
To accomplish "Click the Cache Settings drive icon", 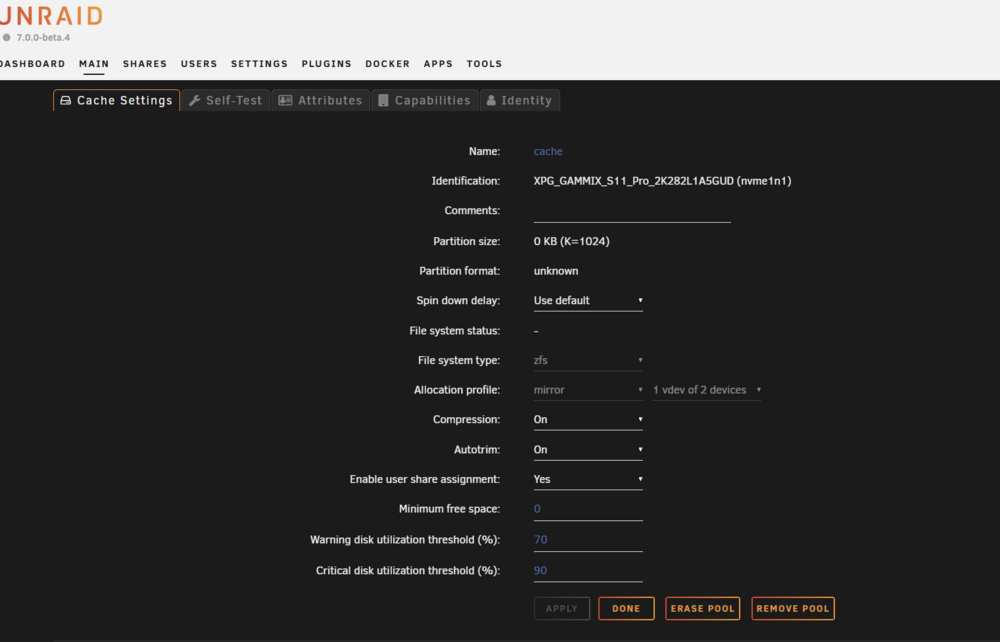I will pos(66,101).
